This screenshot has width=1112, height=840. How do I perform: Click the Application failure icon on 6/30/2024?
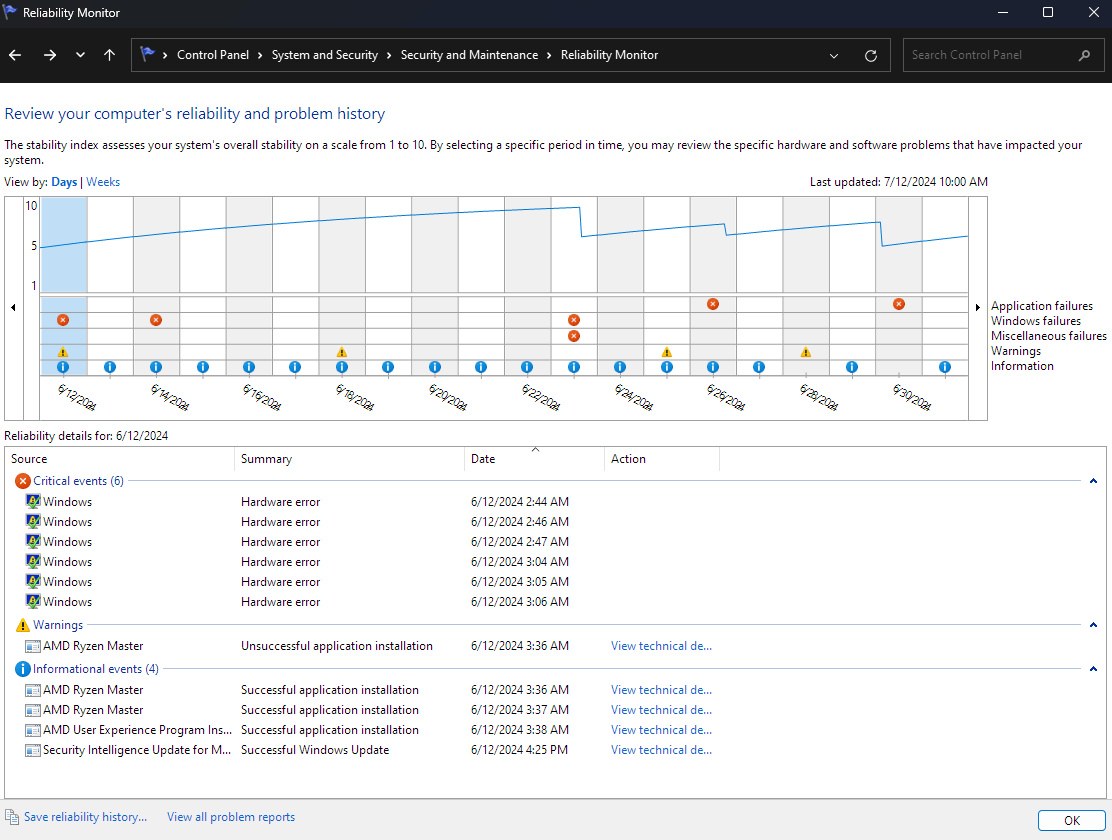coord(899,304)
